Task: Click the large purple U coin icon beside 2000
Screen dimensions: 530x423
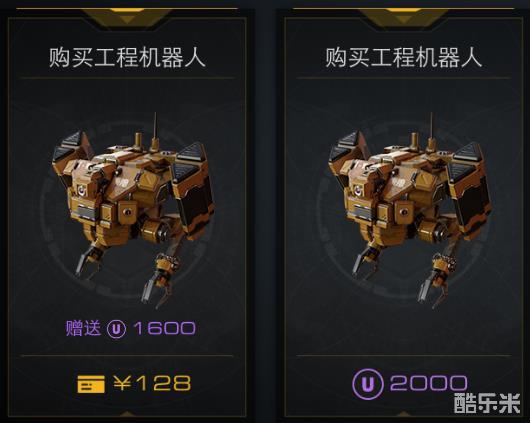Action: tap(368, 384)
